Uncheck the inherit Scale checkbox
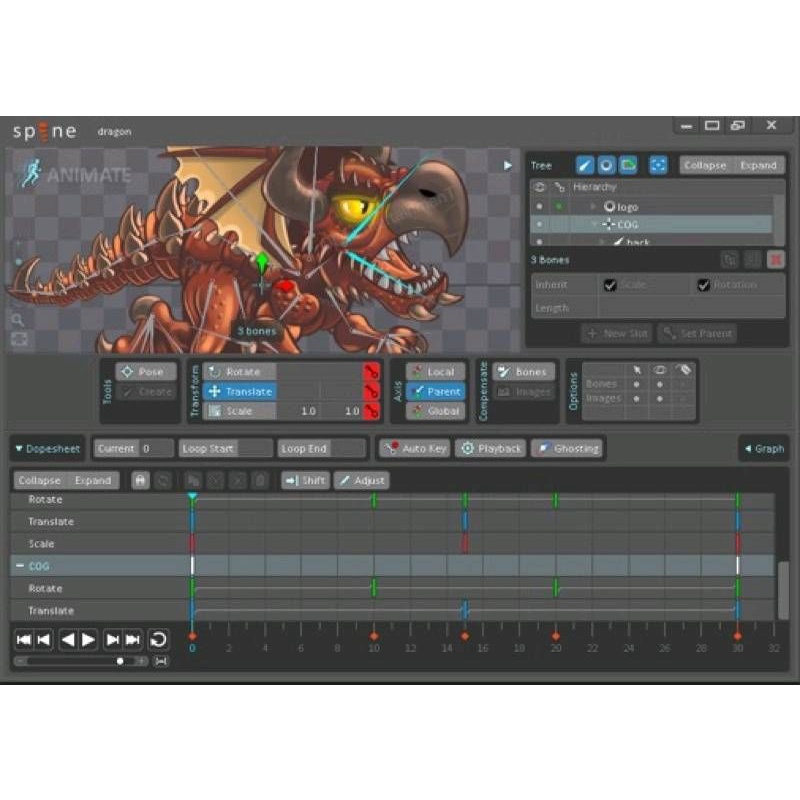This screenshot has height=800, width=800. pyautogui.click(x=610, y=285)
